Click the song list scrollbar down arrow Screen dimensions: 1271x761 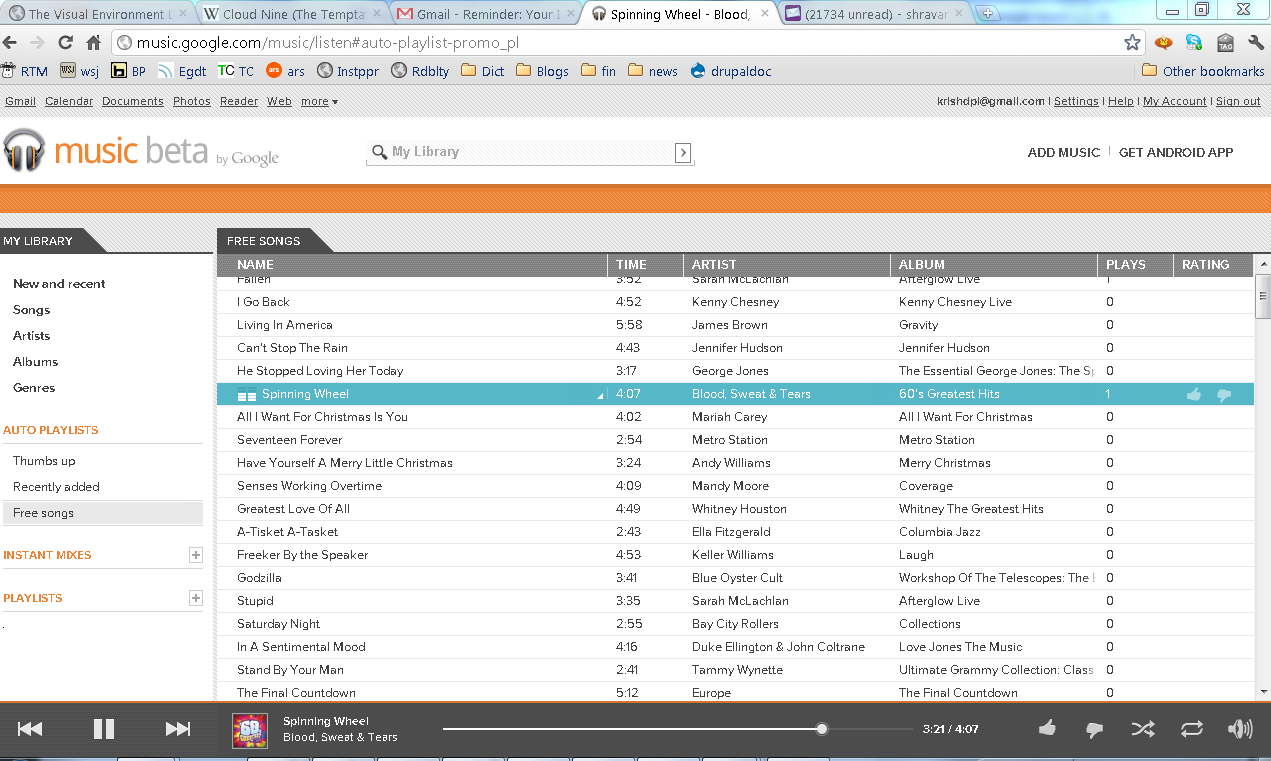[1263, 692]
